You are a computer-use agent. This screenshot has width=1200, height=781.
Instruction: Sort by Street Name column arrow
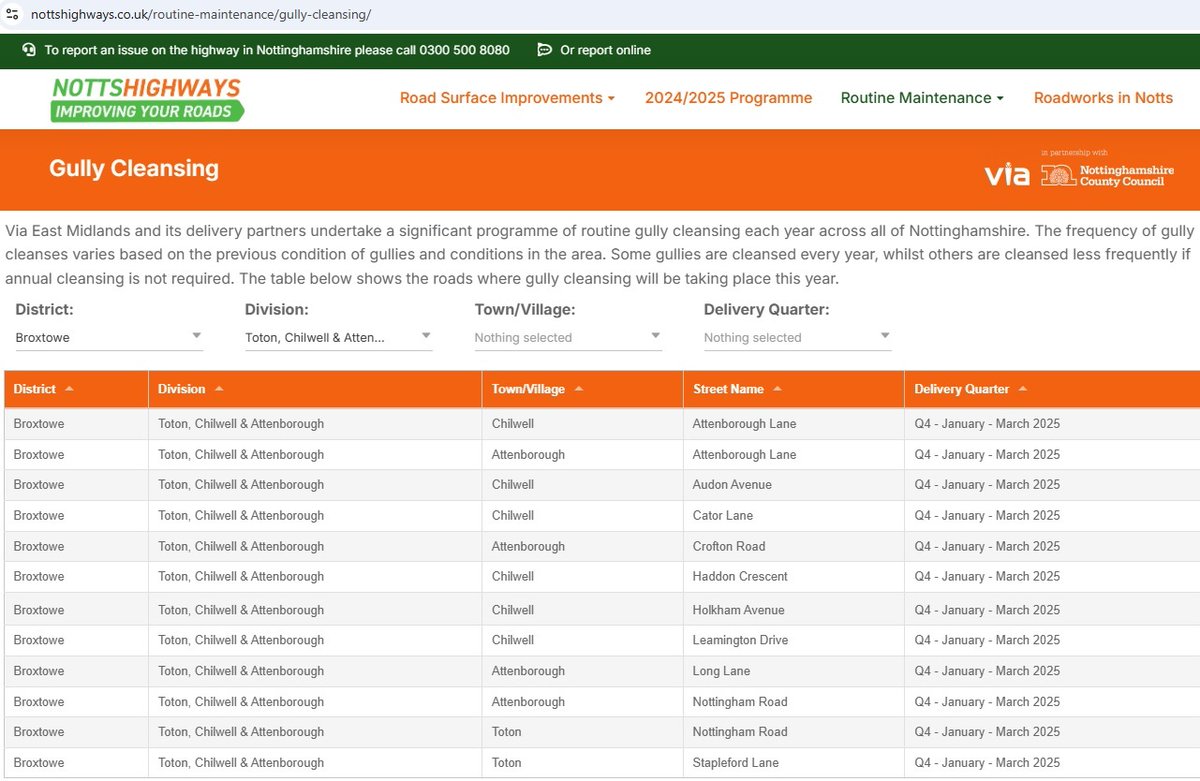pyautogui.click(x=777, y=389)
